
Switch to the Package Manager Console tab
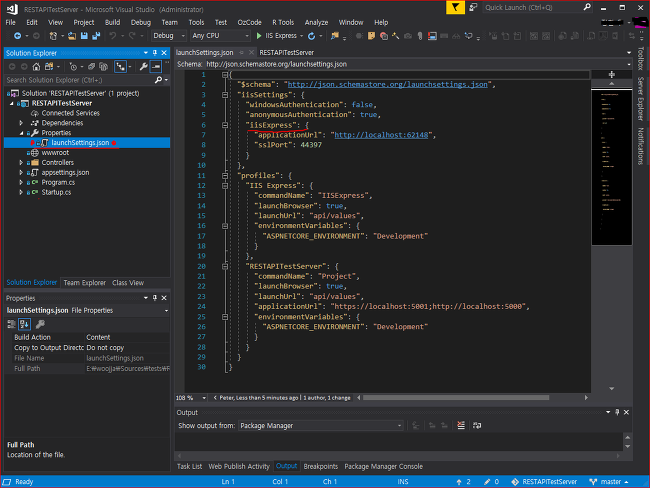[383, 467]
